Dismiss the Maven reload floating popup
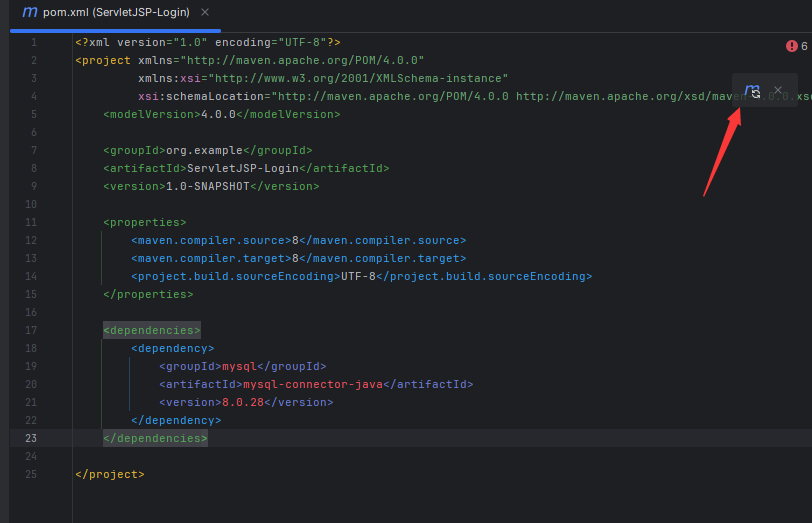812x523 pixels. pyautogui.click(x=778, y=90)
